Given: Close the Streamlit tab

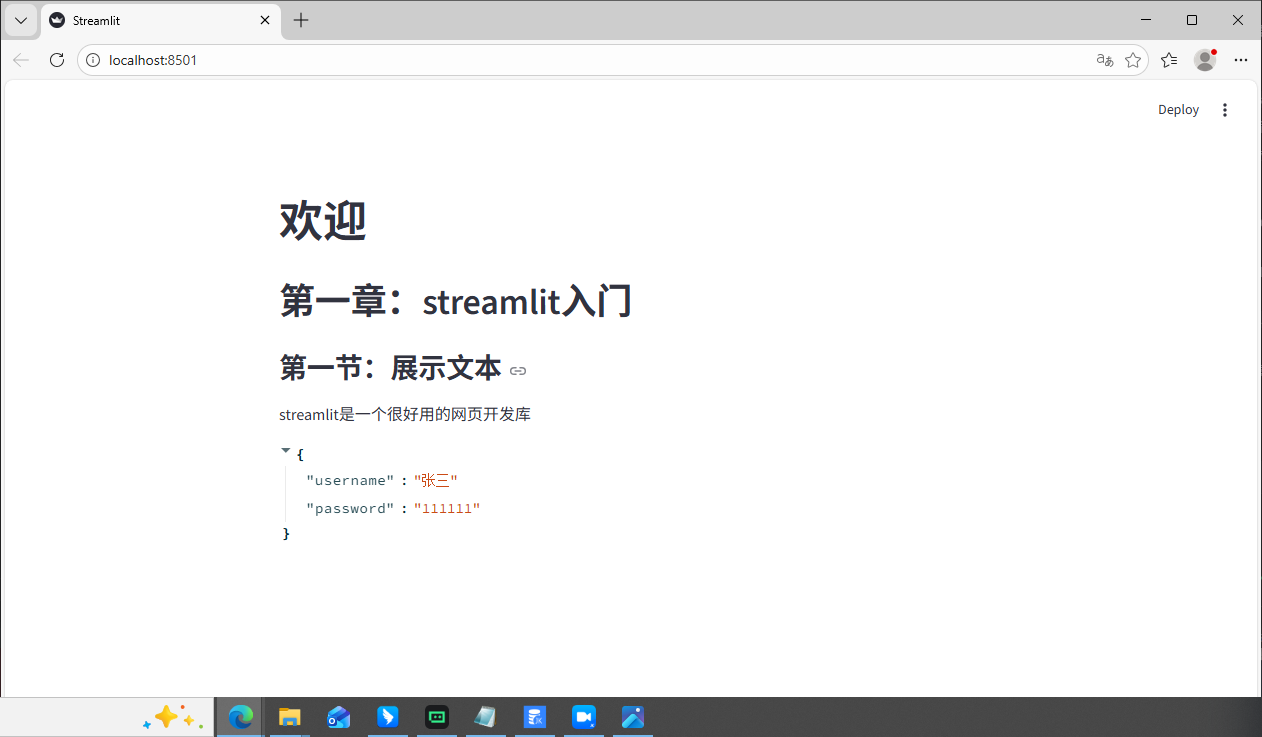Looking at the screenshot, I should (x=265, y=20).
